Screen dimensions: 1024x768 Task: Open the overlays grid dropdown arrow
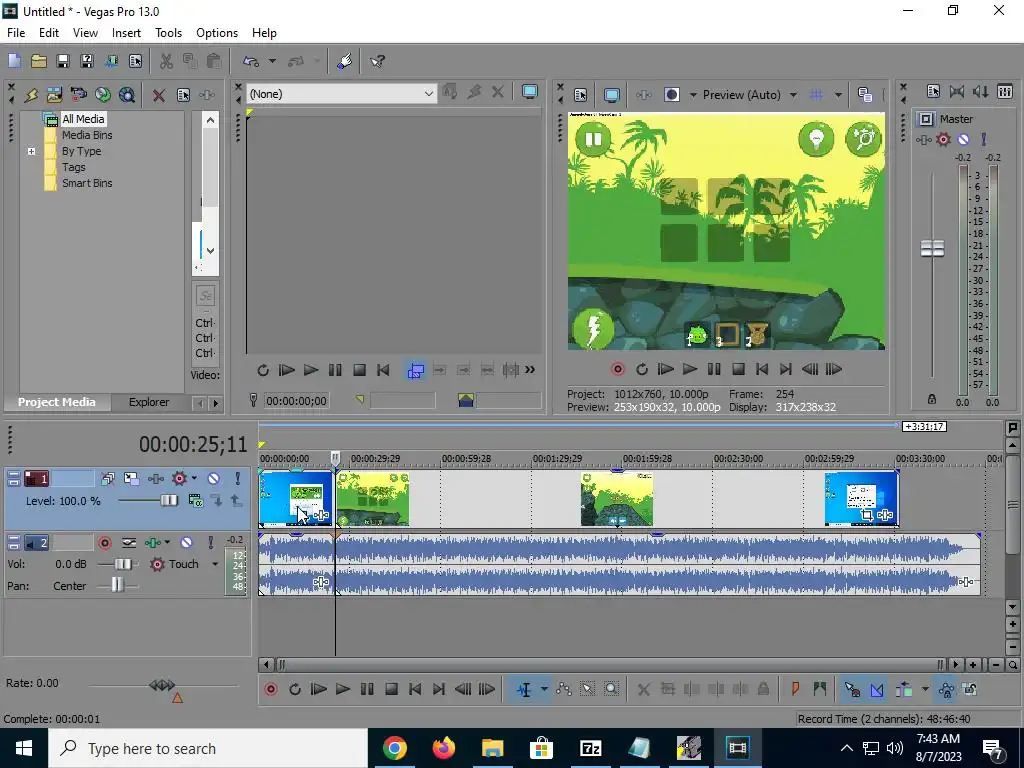(839, 95)
